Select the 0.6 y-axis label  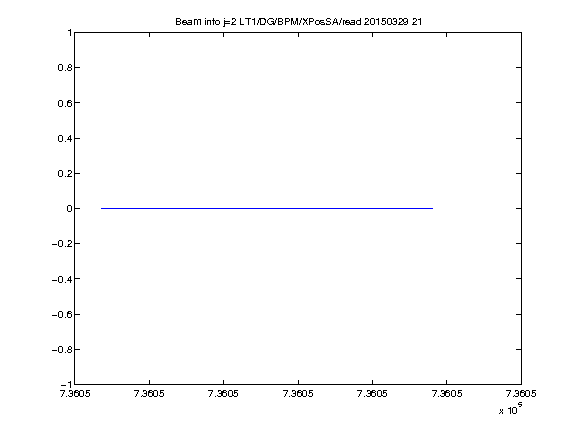point(65,103)
